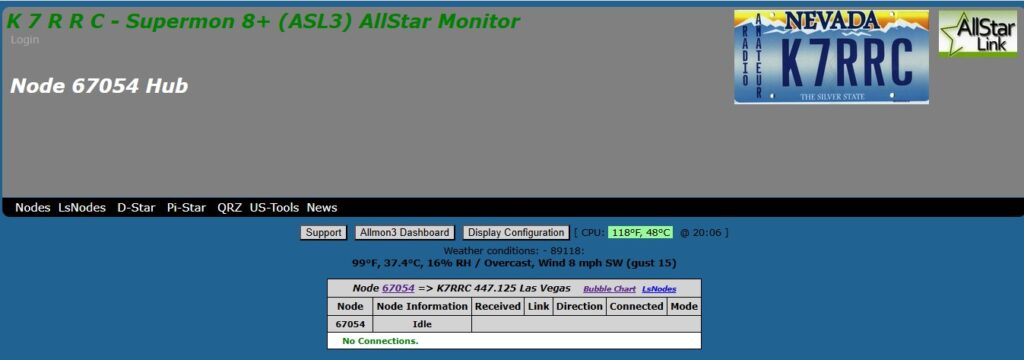Click the Display Configuration button

coord(516,233)
